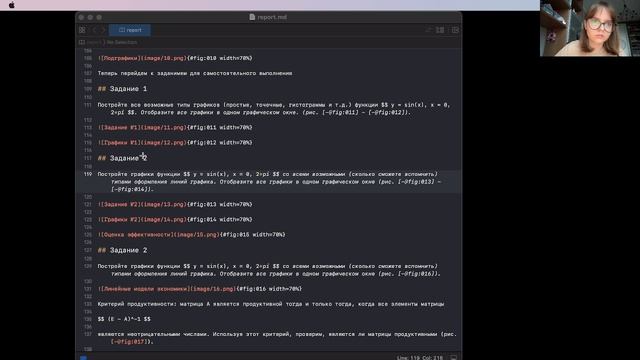Image resolution: width=640 pixels, height=360 pixels.
Task: Open the Apple menu
Action: (11, 5)
